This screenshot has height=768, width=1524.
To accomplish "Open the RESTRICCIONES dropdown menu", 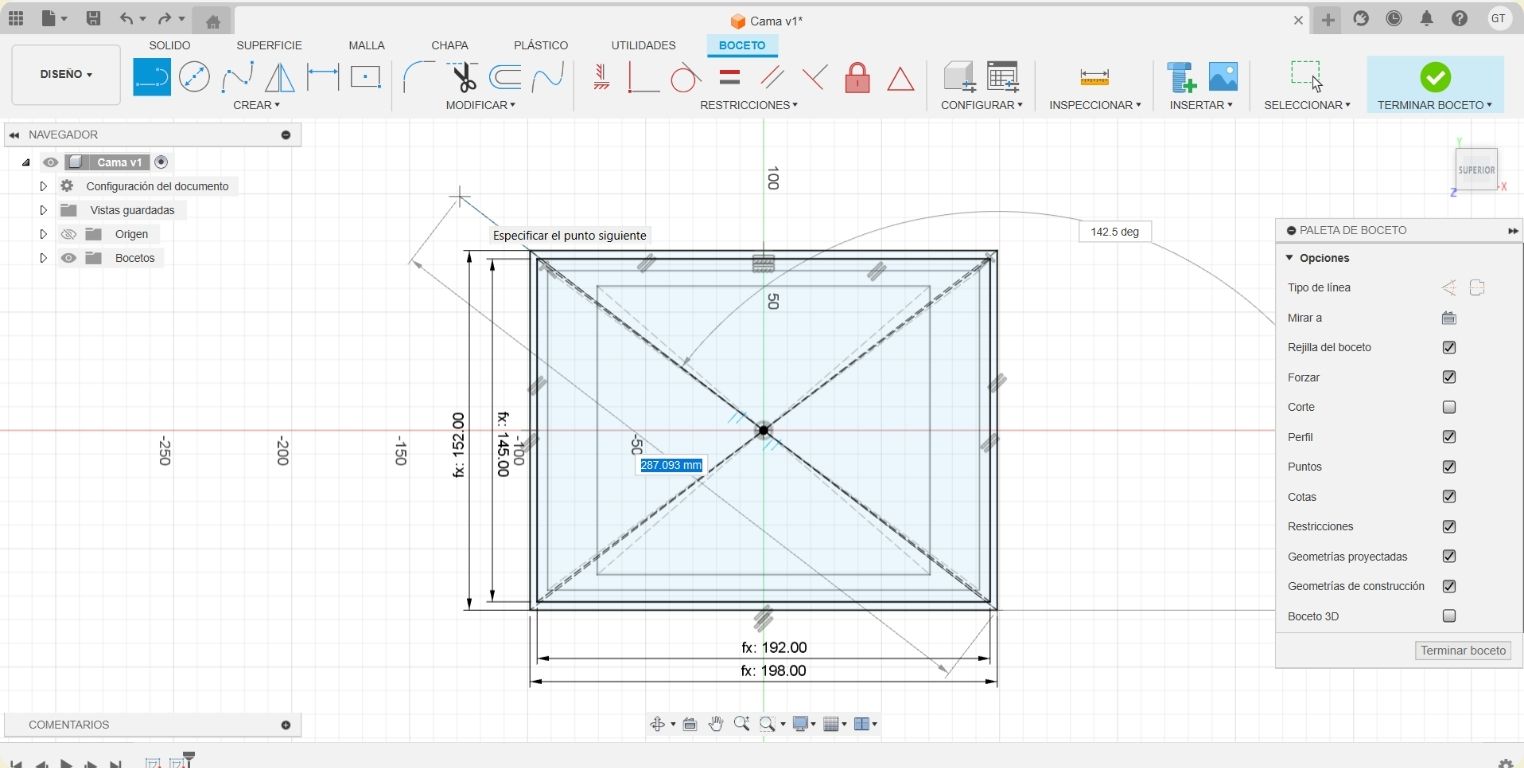I will (x=749, y=105).
